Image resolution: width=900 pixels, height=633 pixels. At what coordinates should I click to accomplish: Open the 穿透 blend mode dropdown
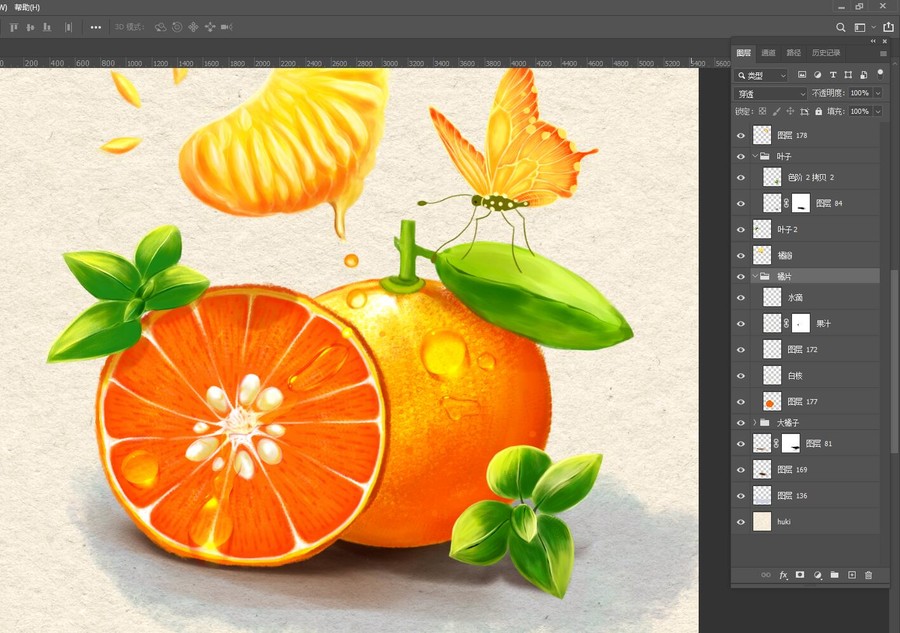770,94
